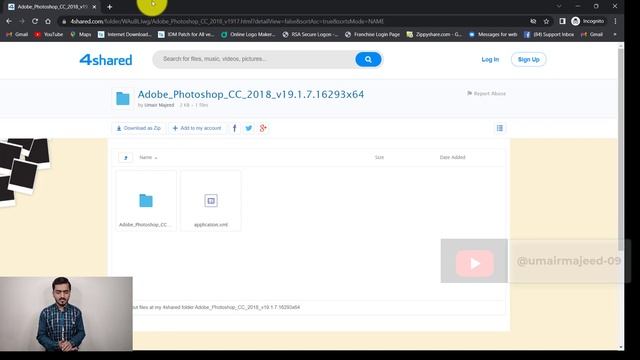Image resolution: width=640 pixels, height=360 pixels.
Task: Open the Support Inbox Facebook bookmark
Action: [549, 35]
